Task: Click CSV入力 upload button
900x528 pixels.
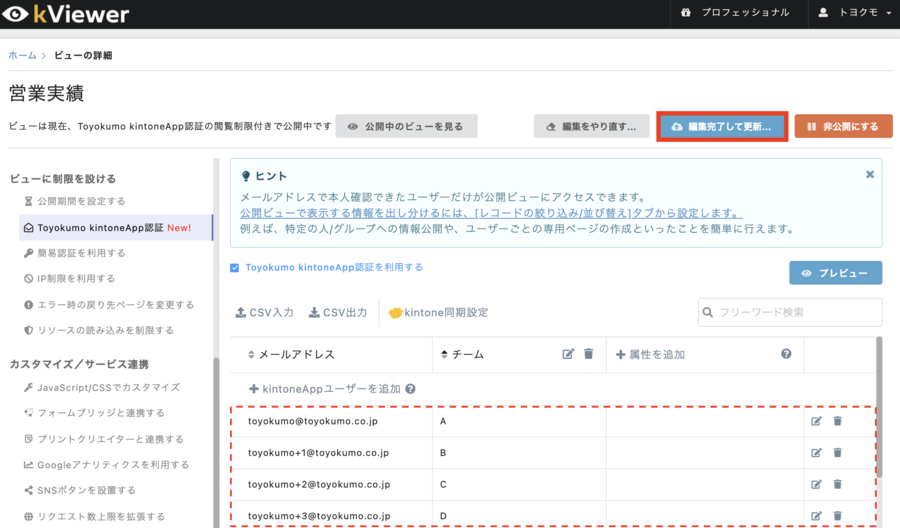Action: coord(265,313)
